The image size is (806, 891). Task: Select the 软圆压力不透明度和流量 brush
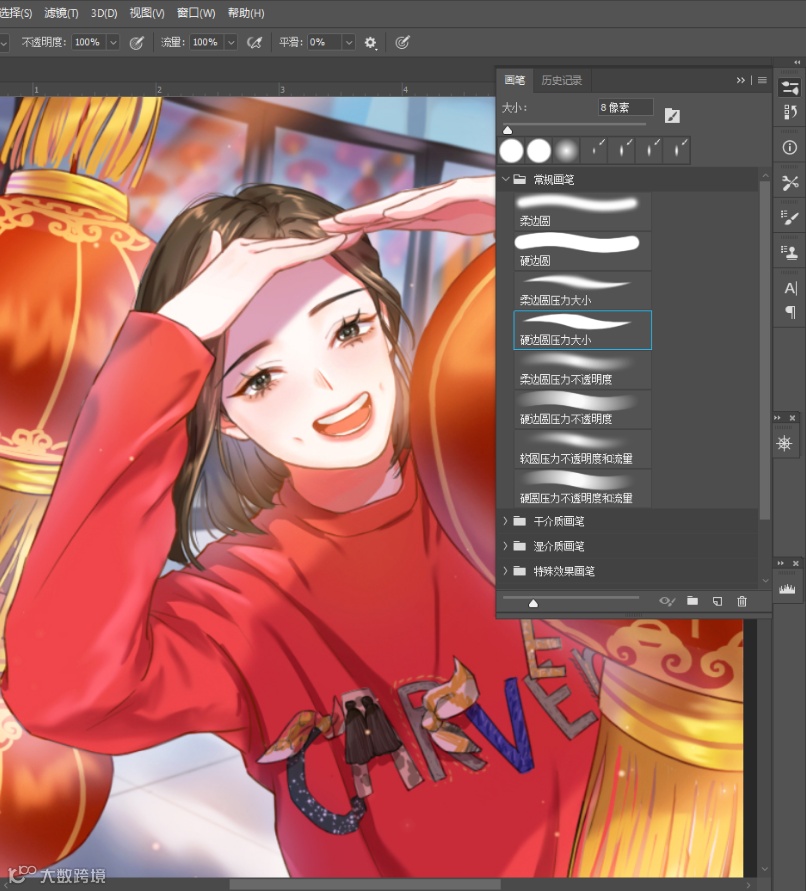click(583, 449)
